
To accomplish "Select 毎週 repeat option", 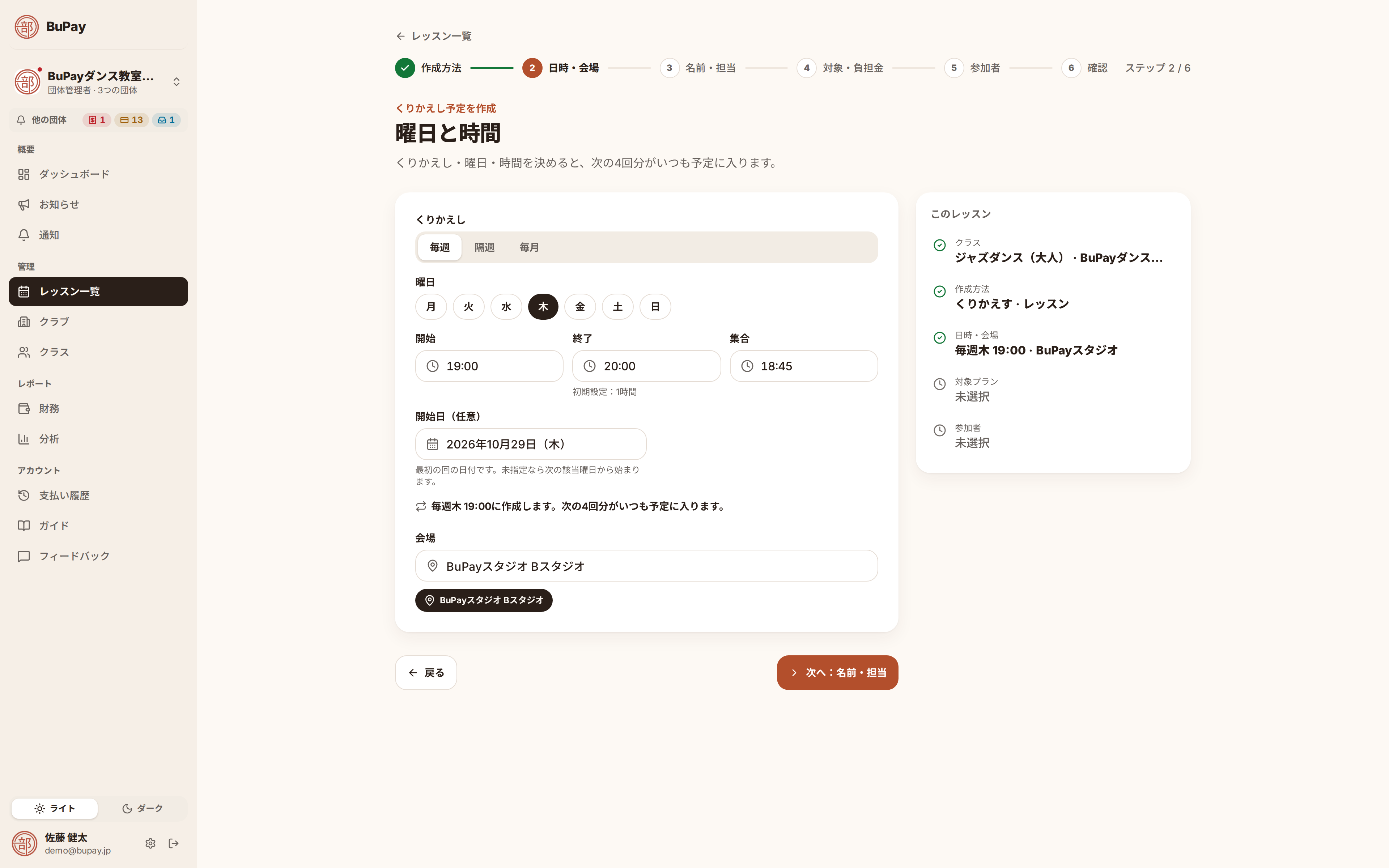I will (439, 247).
